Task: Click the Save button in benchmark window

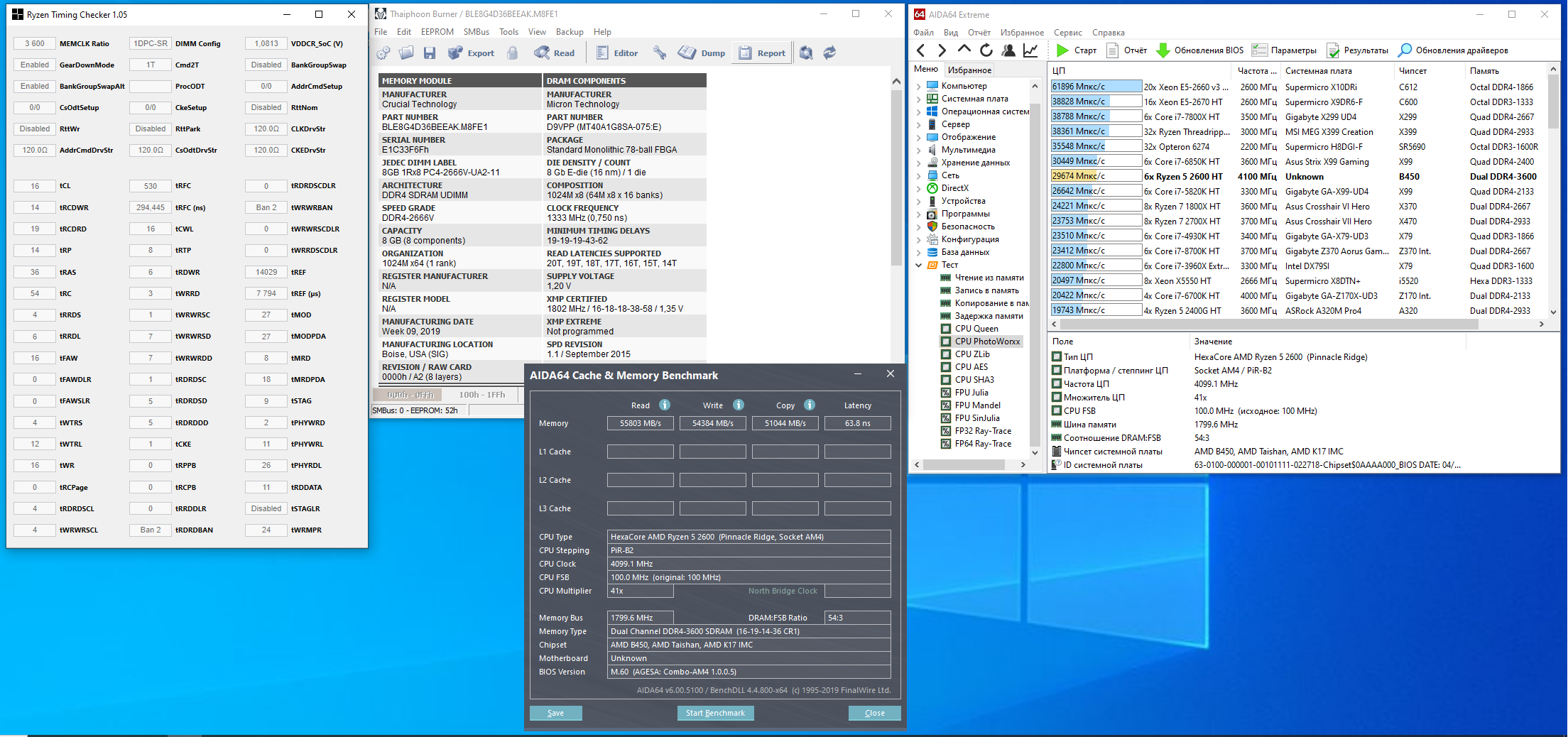Action: click(555, 713)
